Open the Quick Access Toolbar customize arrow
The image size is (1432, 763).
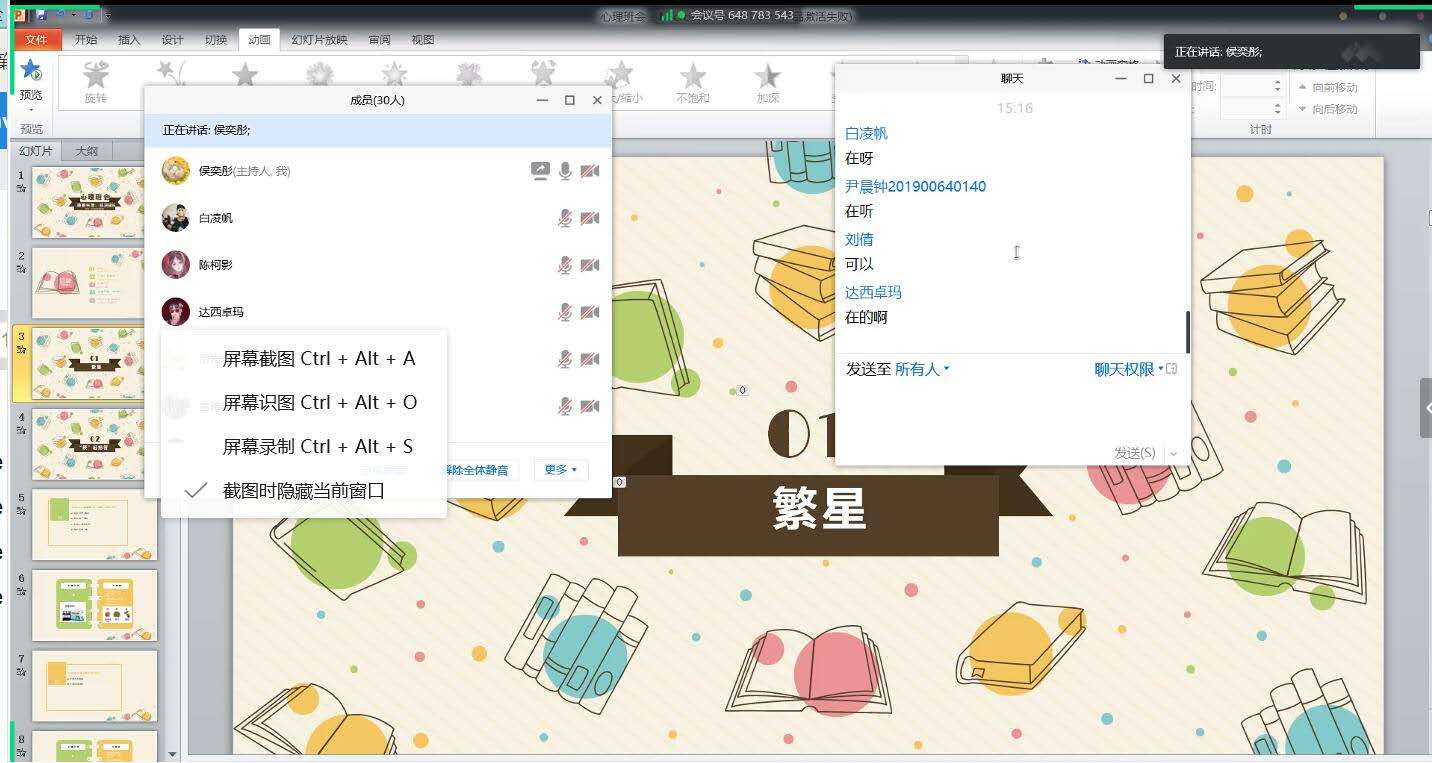pos(108,15)
